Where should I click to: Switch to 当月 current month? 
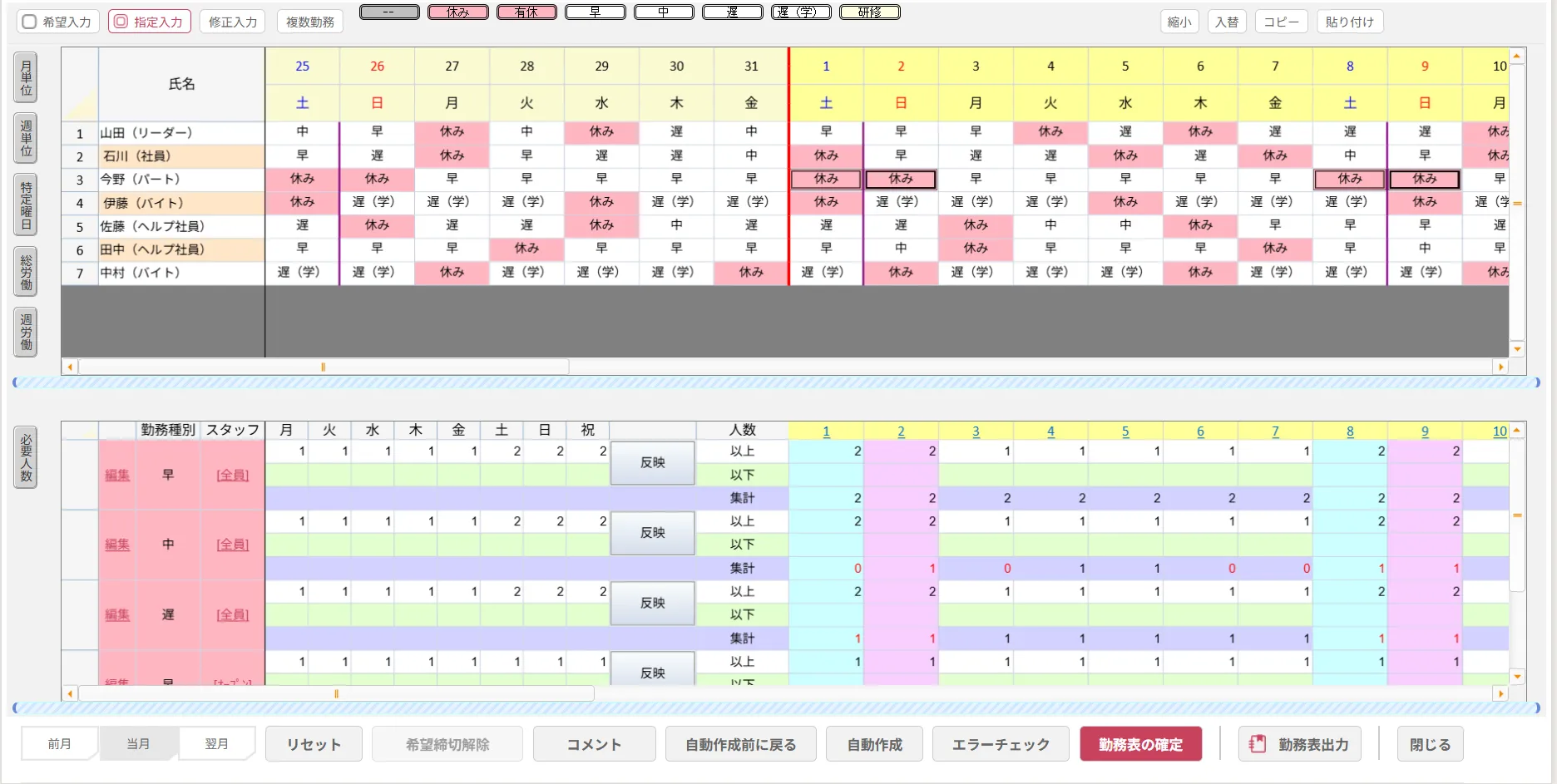tap(138, 744)
